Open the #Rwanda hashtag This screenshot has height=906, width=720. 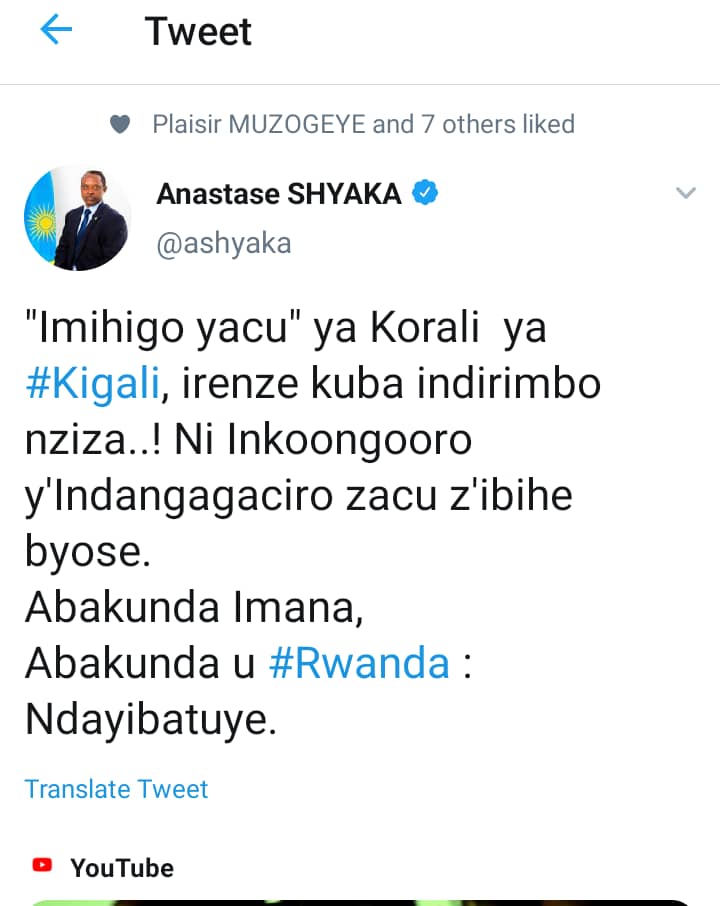(x=359, y=663)
